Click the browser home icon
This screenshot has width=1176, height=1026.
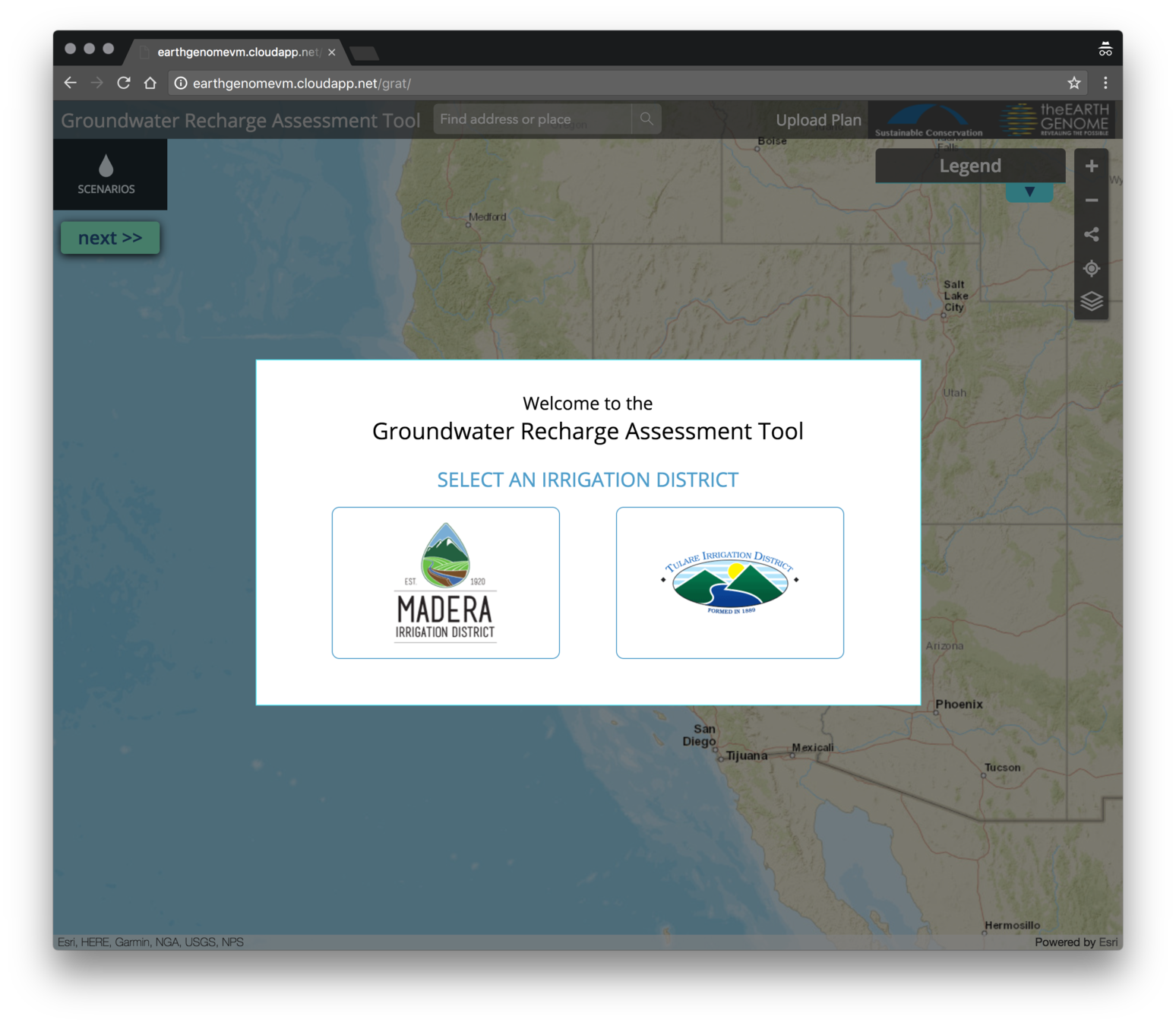coord(150,83)
